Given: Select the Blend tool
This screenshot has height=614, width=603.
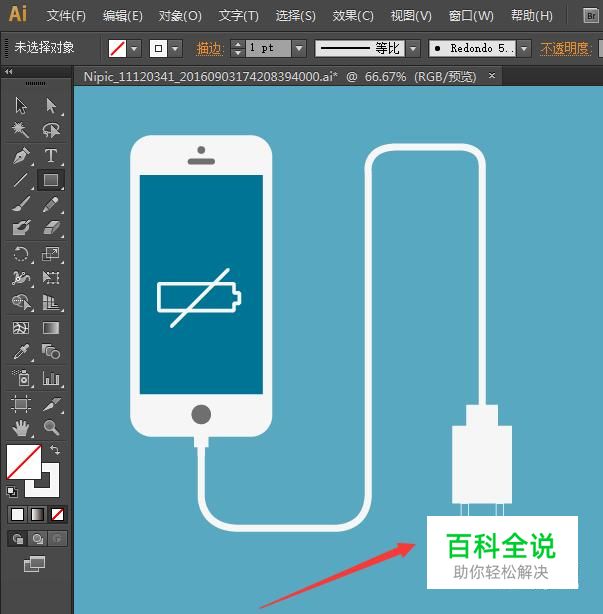Looking at the screenshot, I should [51, 351].
